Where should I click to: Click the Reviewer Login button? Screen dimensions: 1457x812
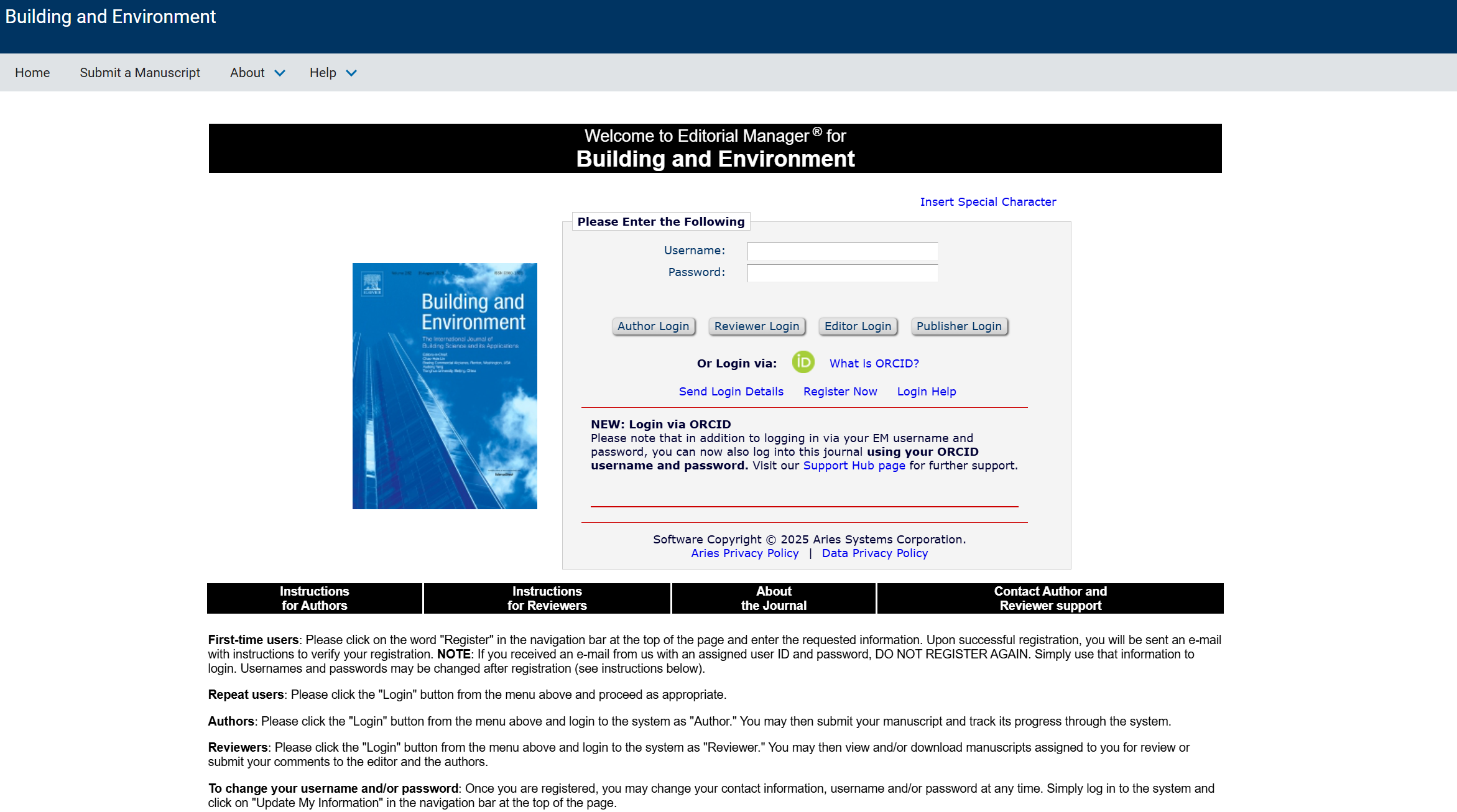coord(757,326)
